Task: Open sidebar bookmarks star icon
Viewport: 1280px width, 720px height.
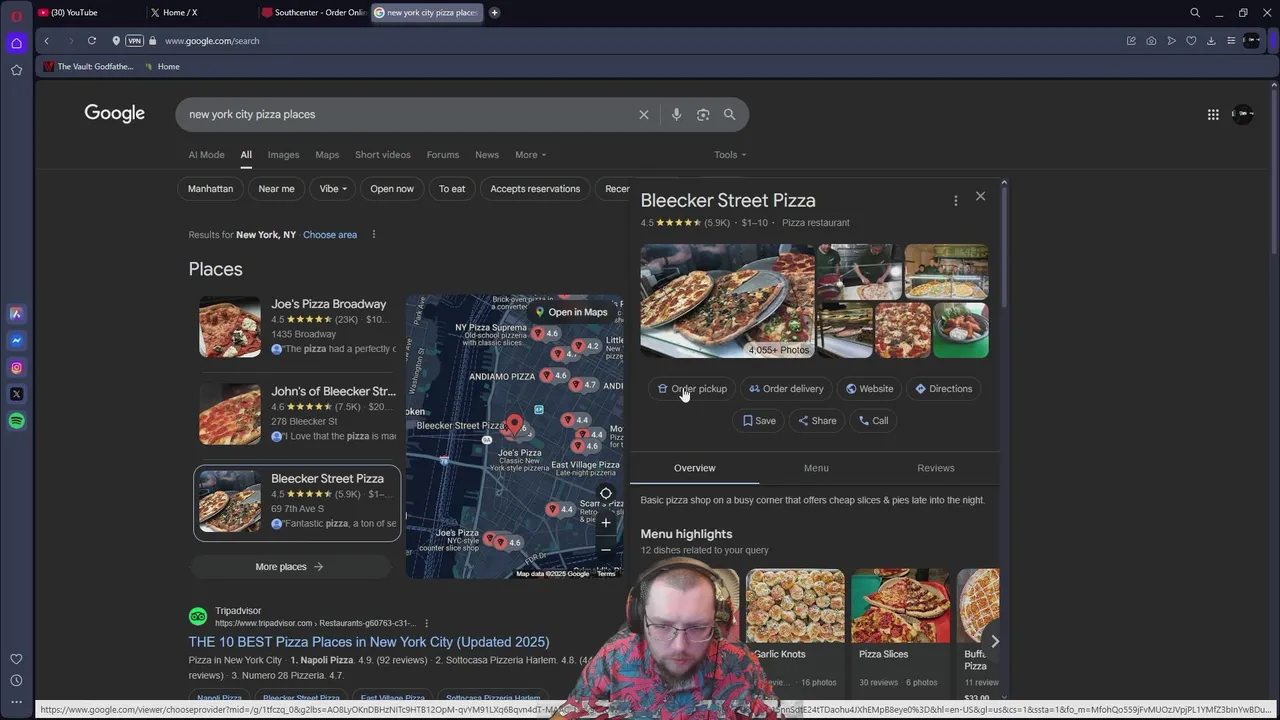Action: pyautogui.click(x=16, y=70)
